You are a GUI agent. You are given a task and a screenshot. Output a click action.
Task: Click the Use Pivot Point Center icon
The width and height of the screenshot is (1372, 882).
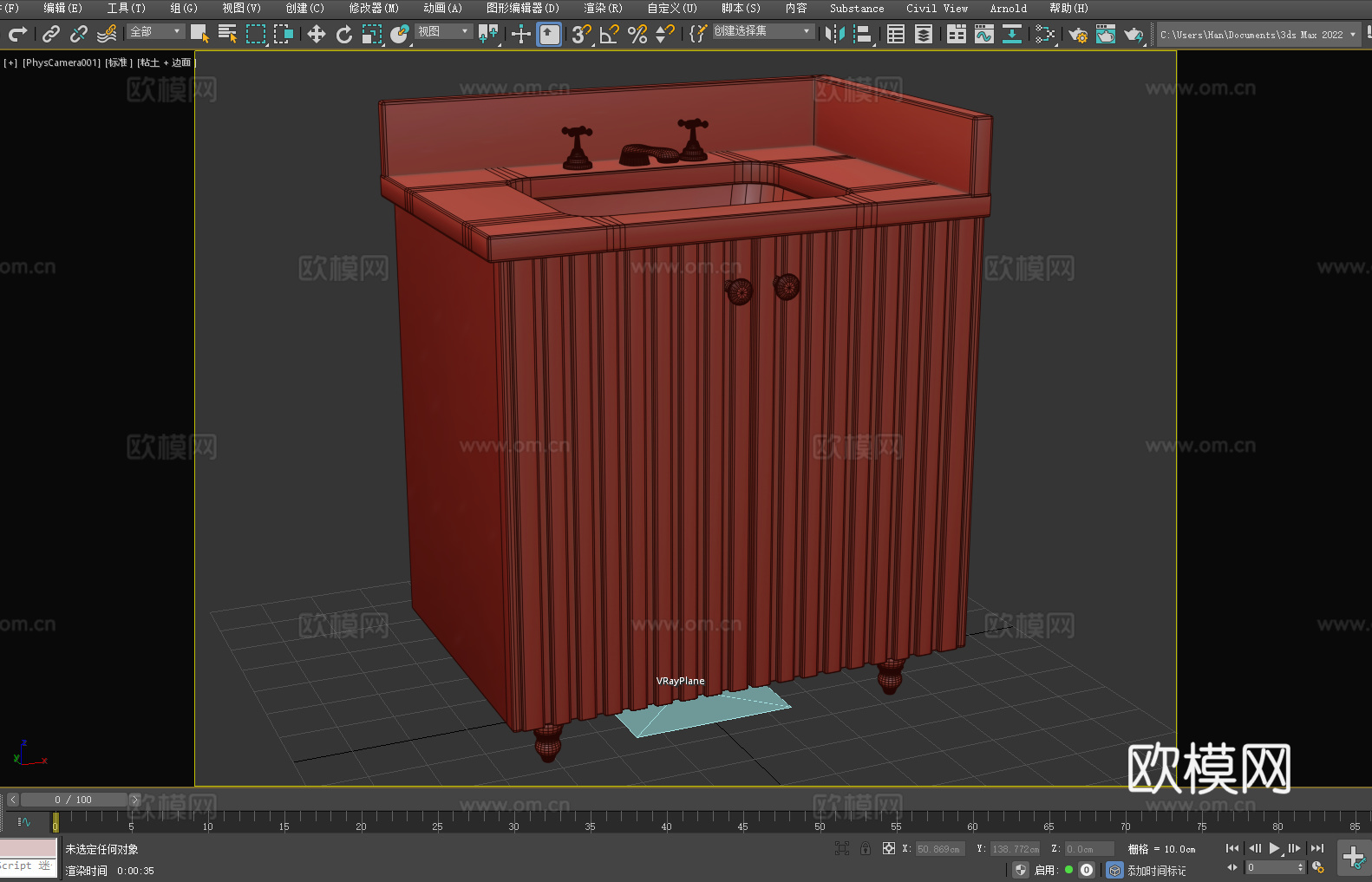(x=488, y=34)
